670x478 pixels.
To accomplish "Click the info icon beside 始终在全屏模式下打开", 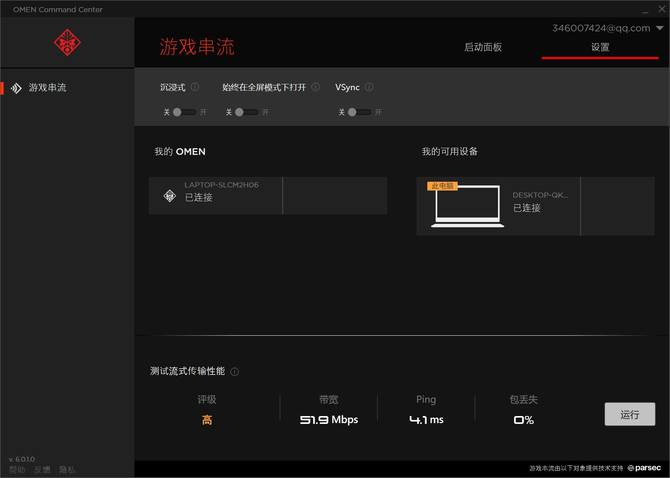I will point(315,87).
